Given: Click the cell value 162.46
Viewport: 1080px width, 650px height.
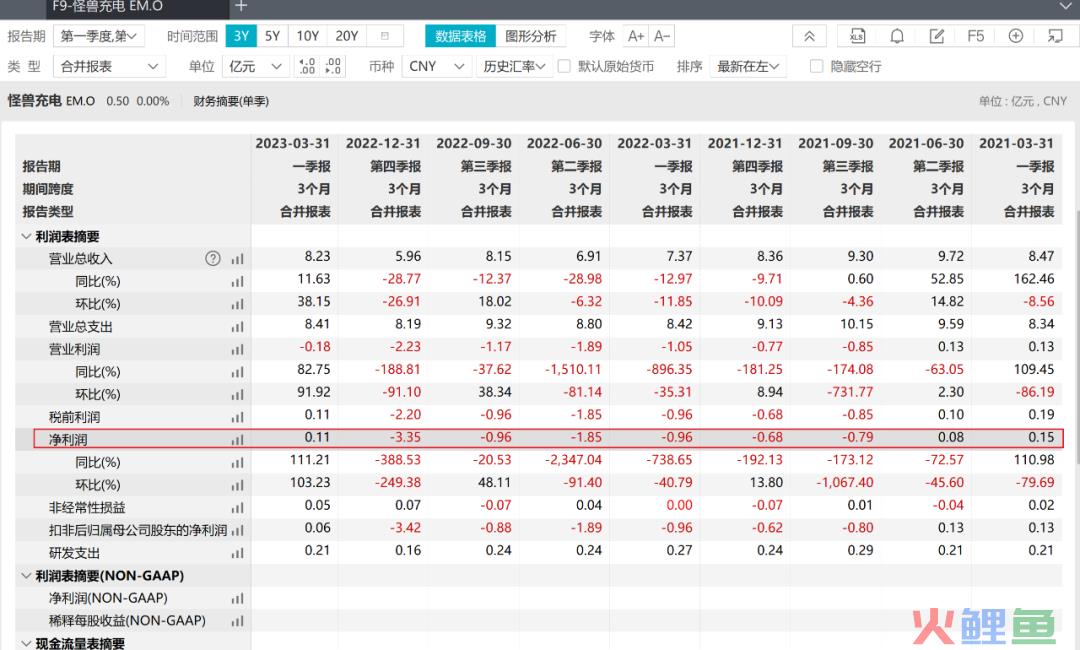Looking at the screenshot, I should [x=1034, y=279].
